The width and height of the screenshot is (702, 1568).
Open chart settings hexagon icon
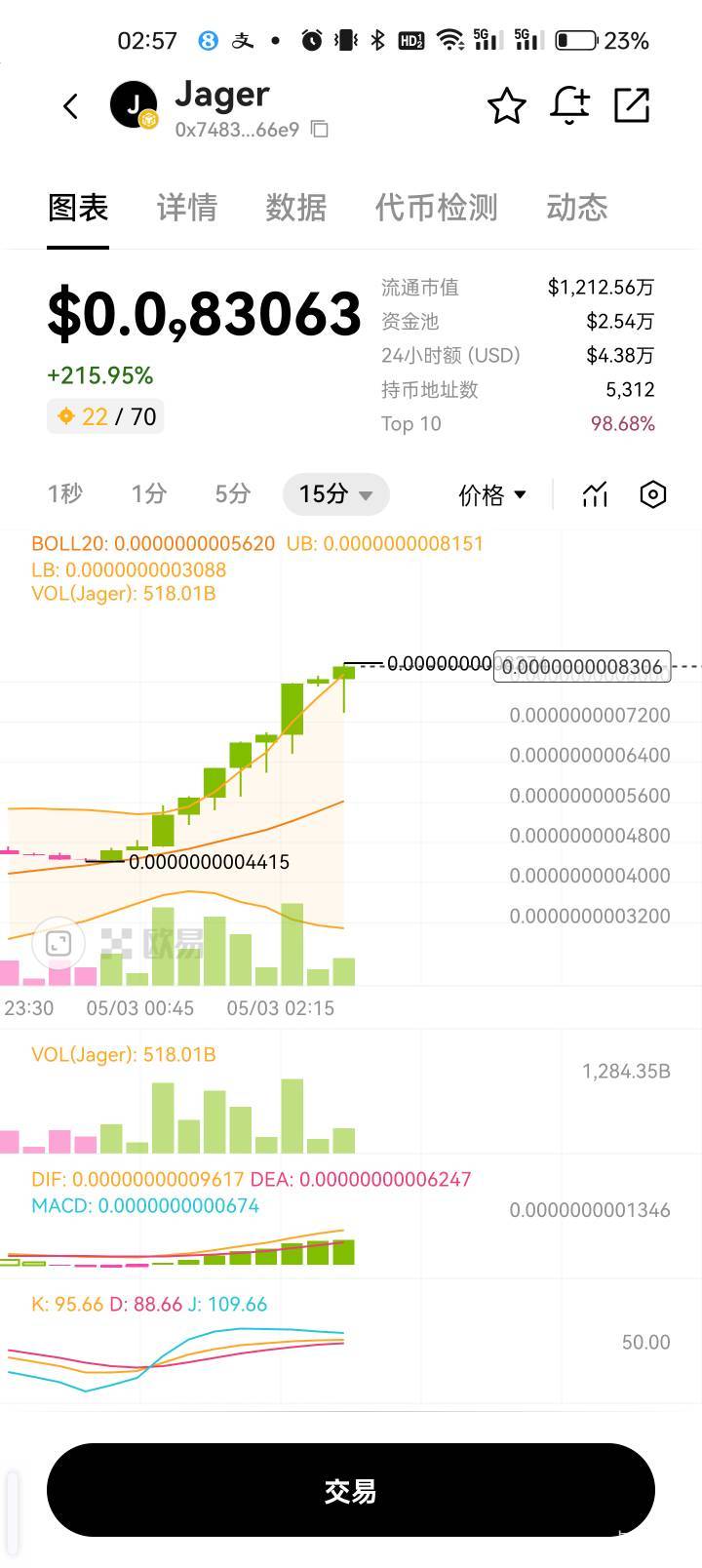(653, 494)
